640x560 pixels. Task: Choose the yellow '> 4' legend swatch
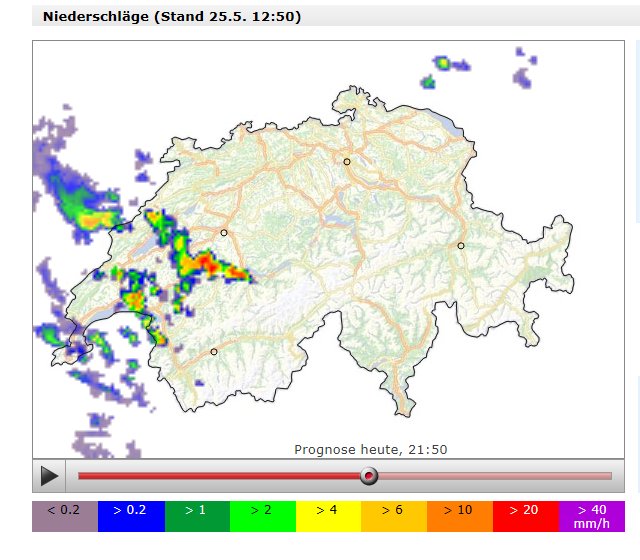(x=328, y=516)
